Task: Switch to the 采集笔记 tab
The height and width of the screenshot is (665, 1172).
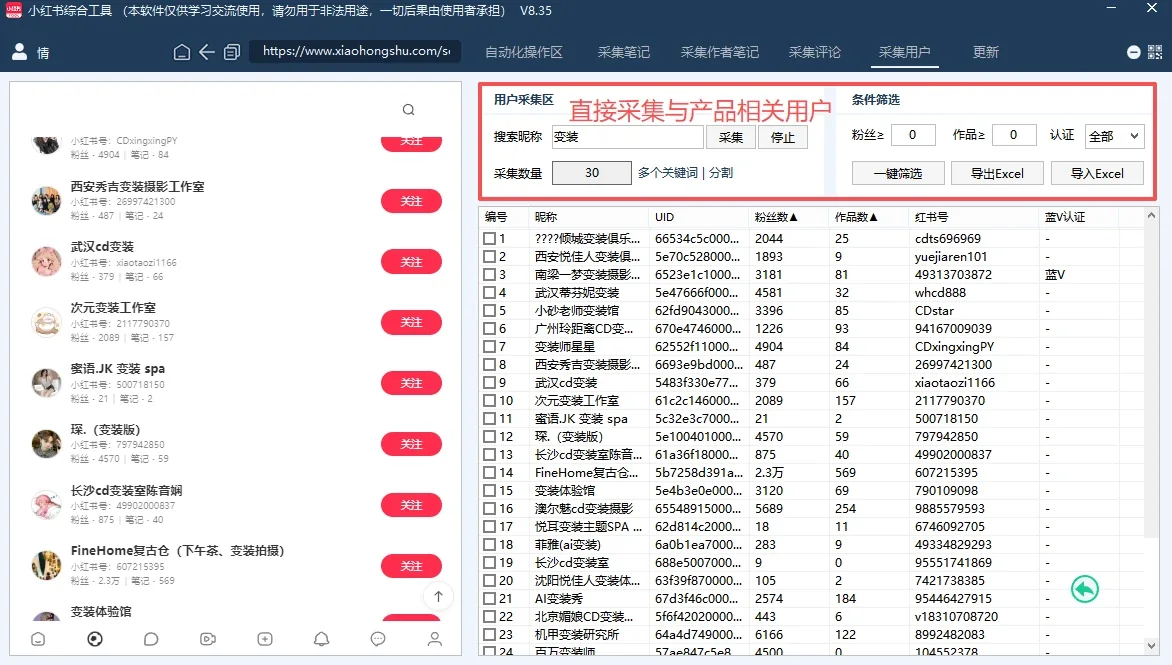Action: coord(623,52)
